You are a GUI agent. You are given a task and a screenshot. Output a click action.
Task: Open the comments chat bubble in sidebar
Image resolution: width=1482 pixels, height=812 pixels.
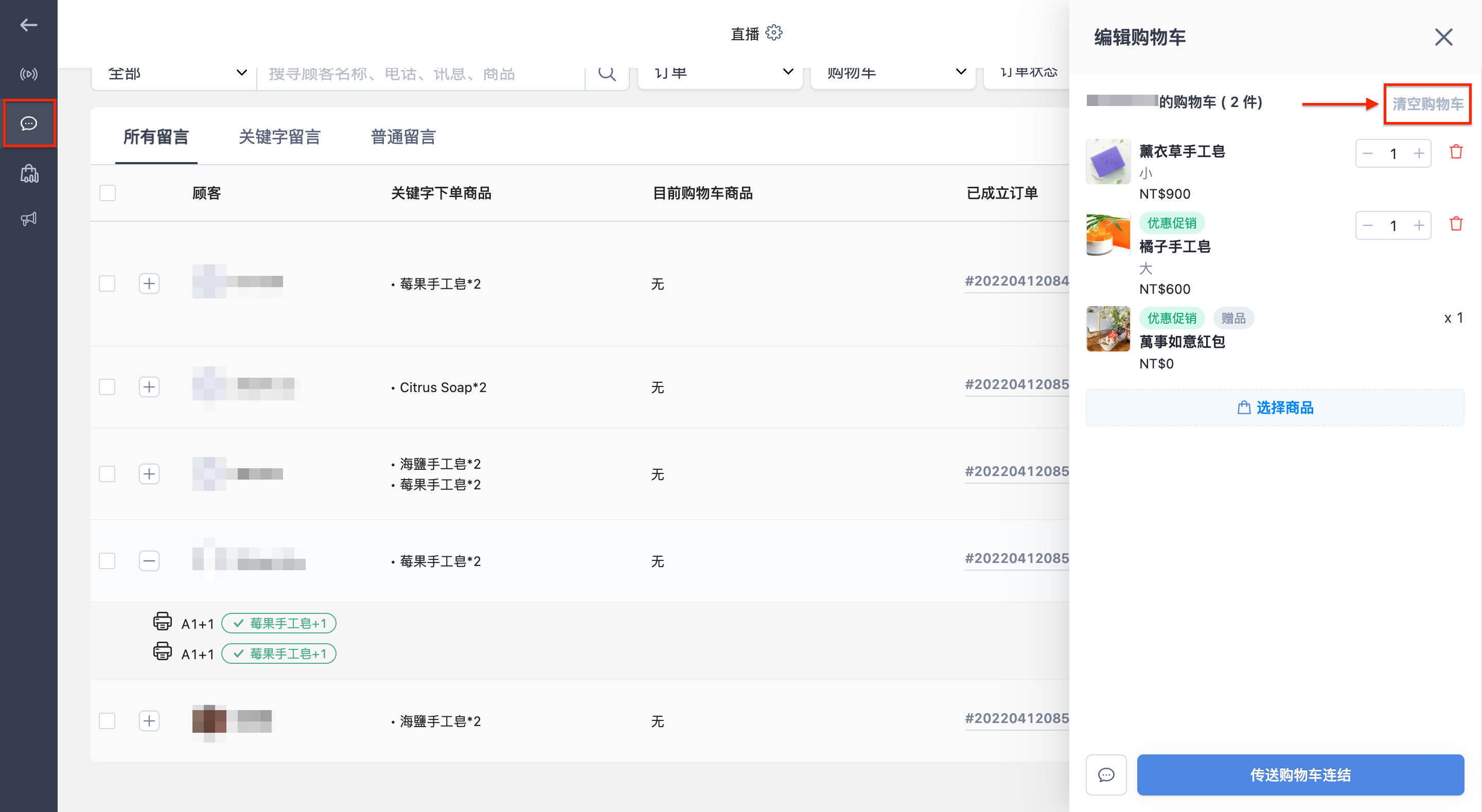(x=29, y=123)
